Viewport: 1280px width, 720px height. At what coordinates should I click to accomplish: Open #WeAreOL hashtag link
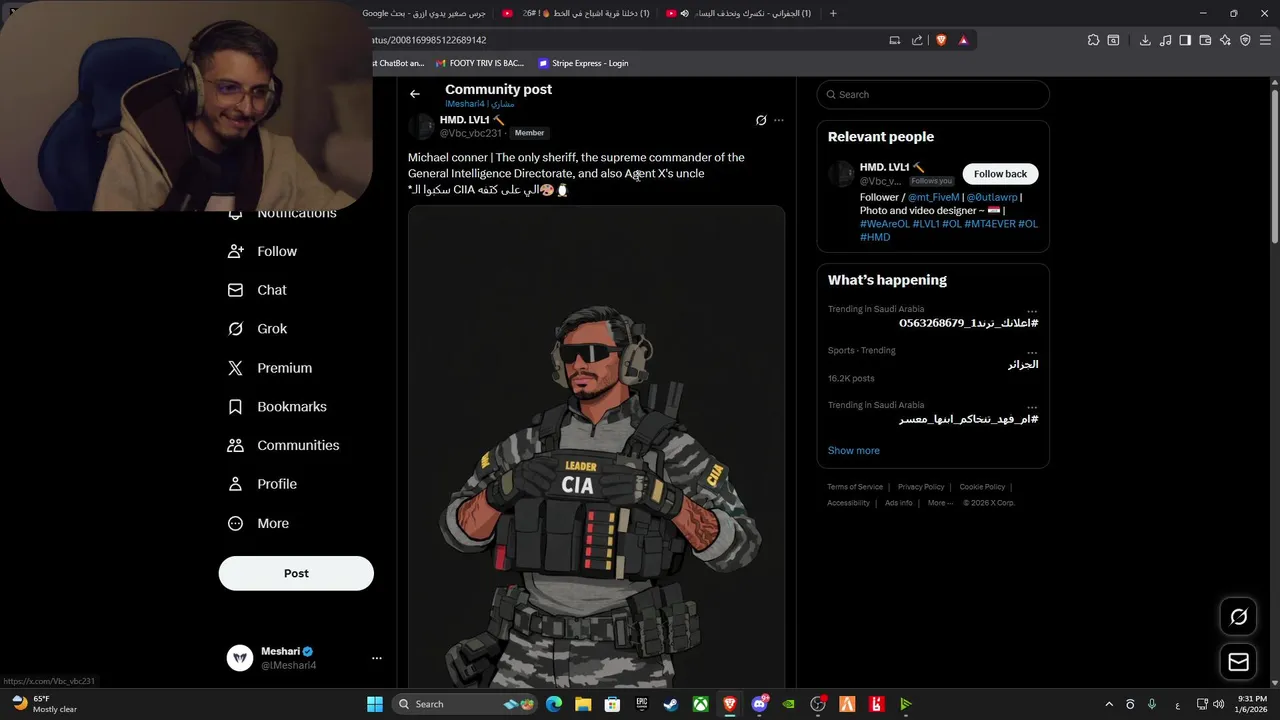(884, 224)
